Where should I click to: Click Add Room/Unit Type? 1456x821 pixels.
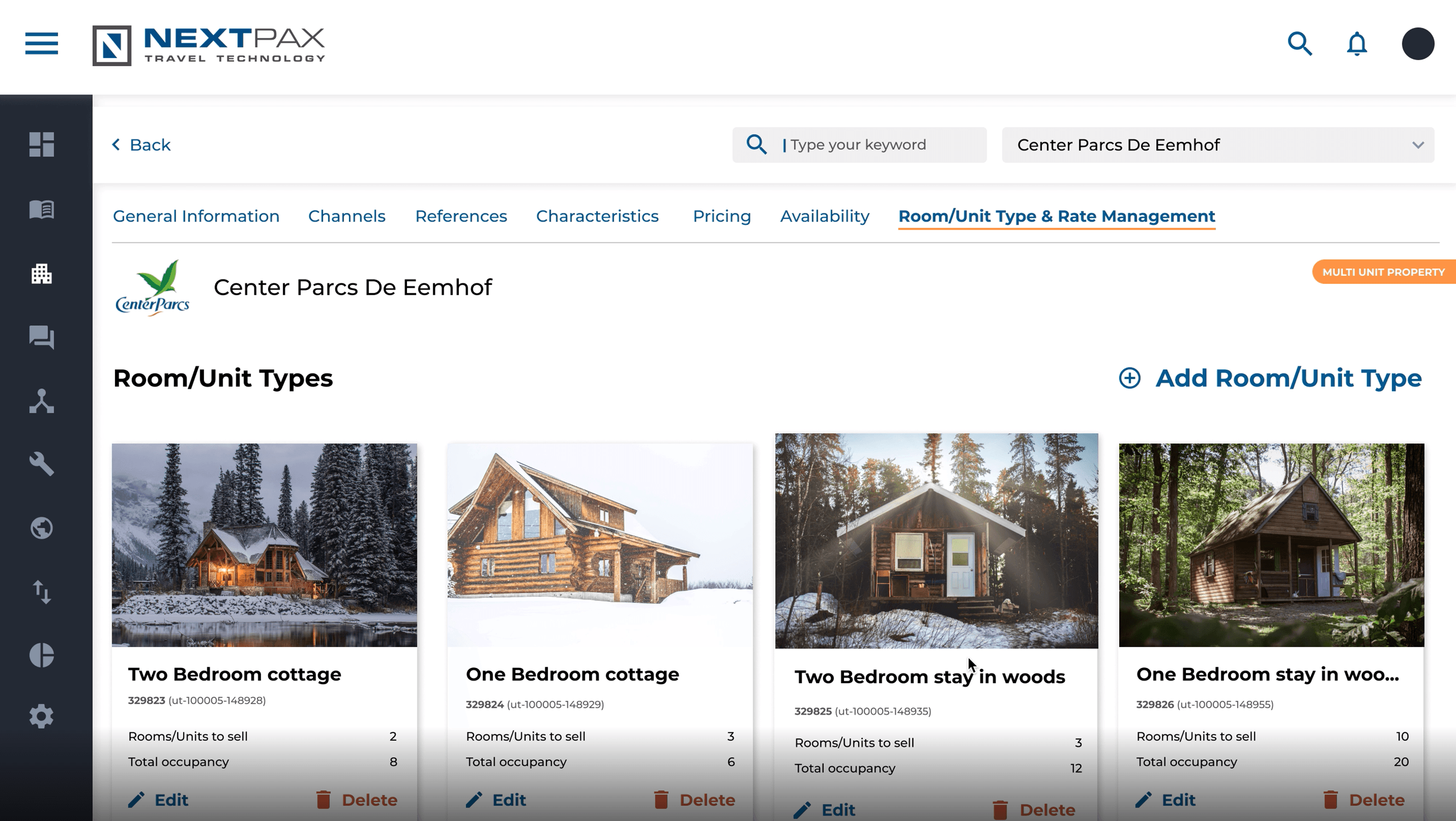coord(1270,379)
